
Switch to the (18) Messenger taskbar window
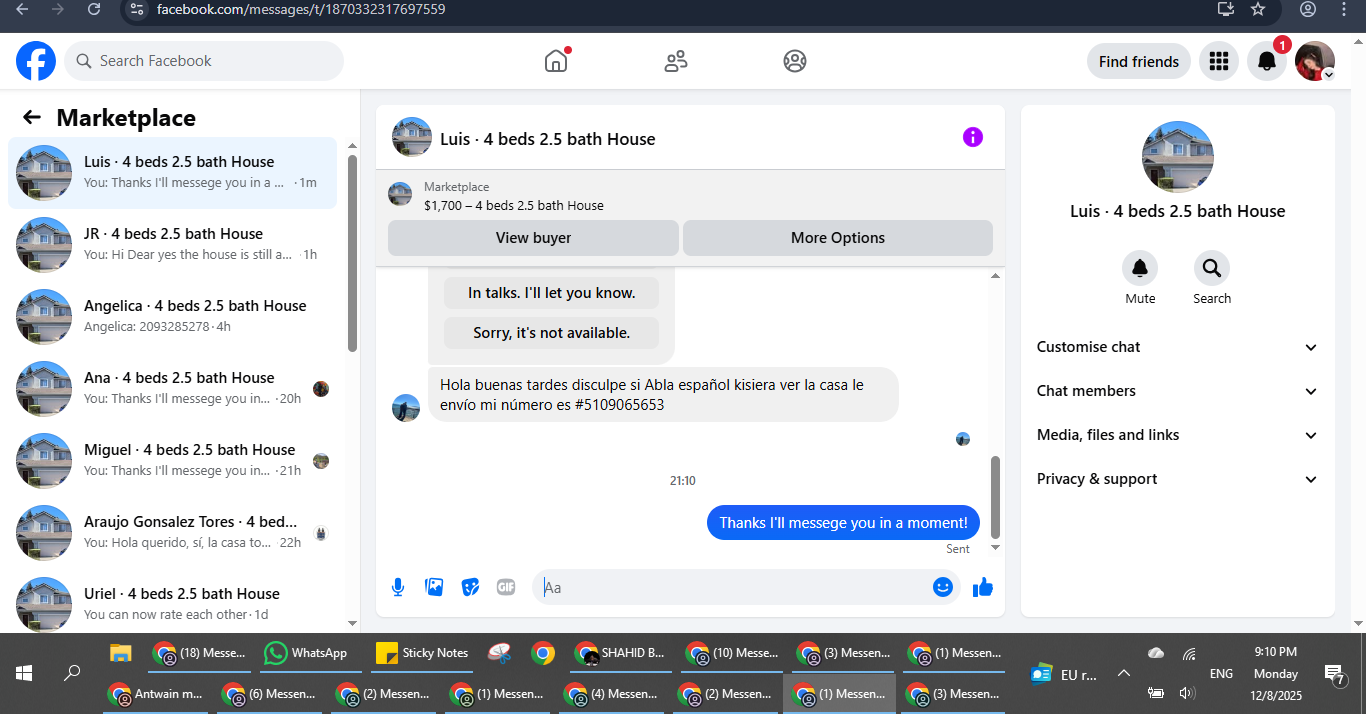[199, 653]
